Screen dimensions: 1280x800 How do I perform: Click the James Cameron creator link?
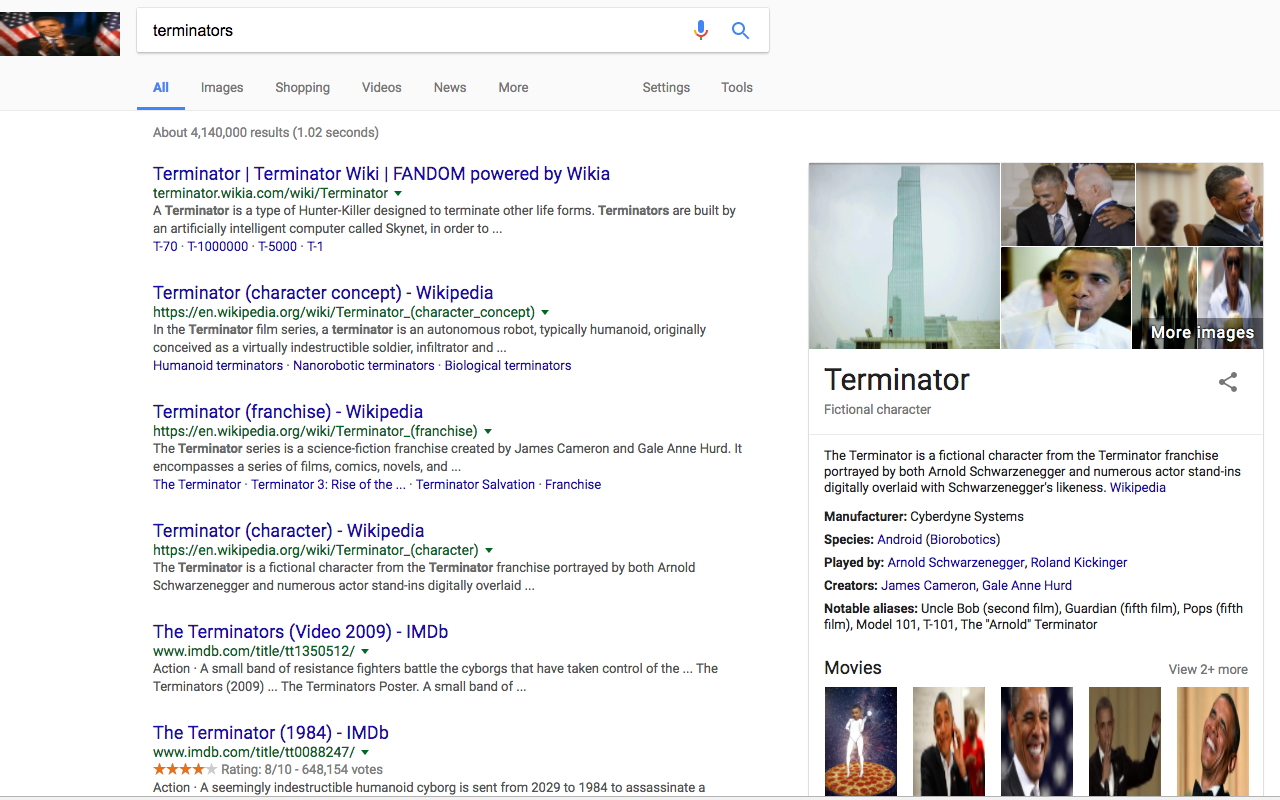pos(928,586)
